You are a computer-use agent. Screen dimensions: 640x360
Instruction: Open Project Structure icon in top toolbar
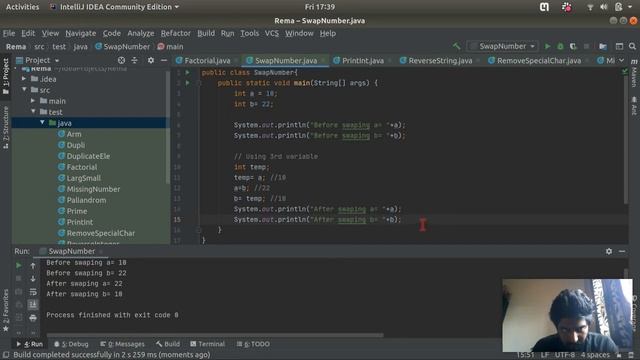[603, 47]
